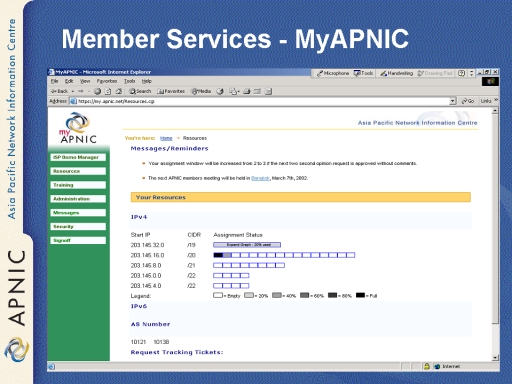Click the Refresh page icon
Image resolution: width=512 pixels, height=384 pixels.
[108, 91]
